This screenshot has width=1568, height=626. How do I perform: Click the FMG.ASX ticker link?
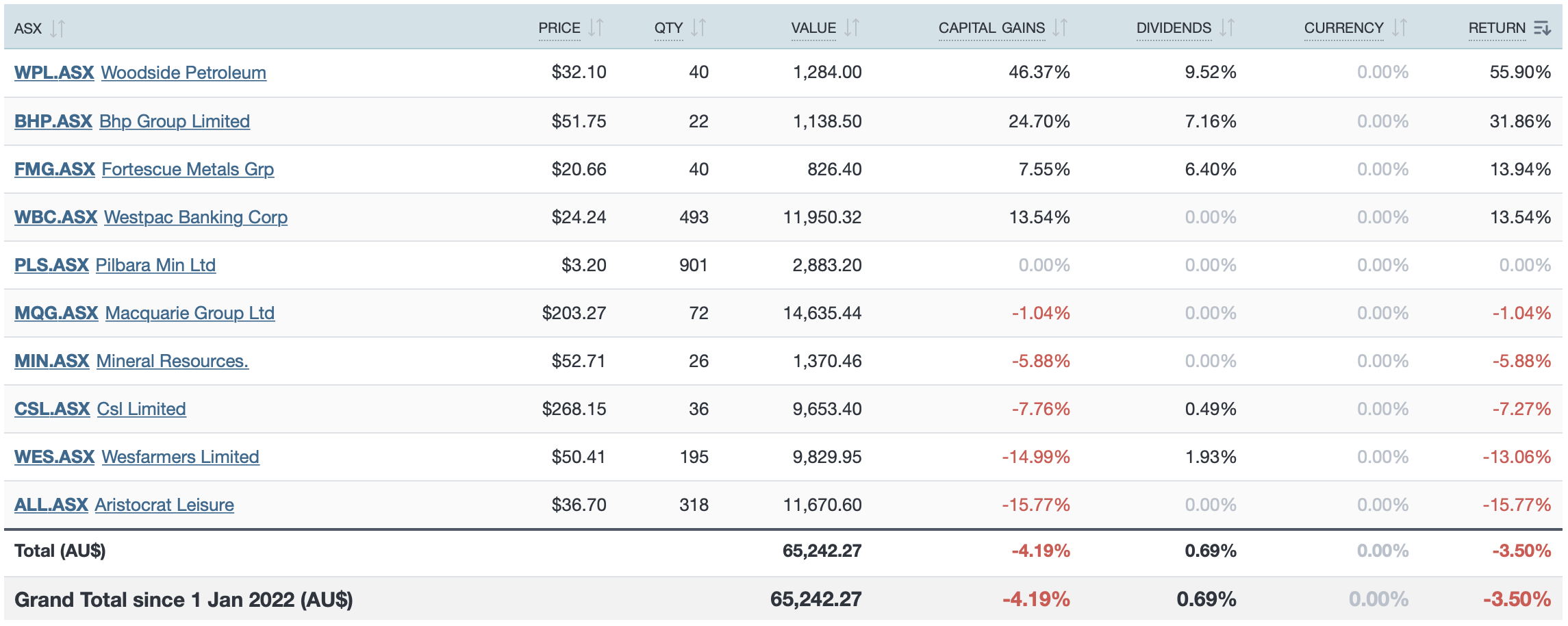tap(55, 169)
